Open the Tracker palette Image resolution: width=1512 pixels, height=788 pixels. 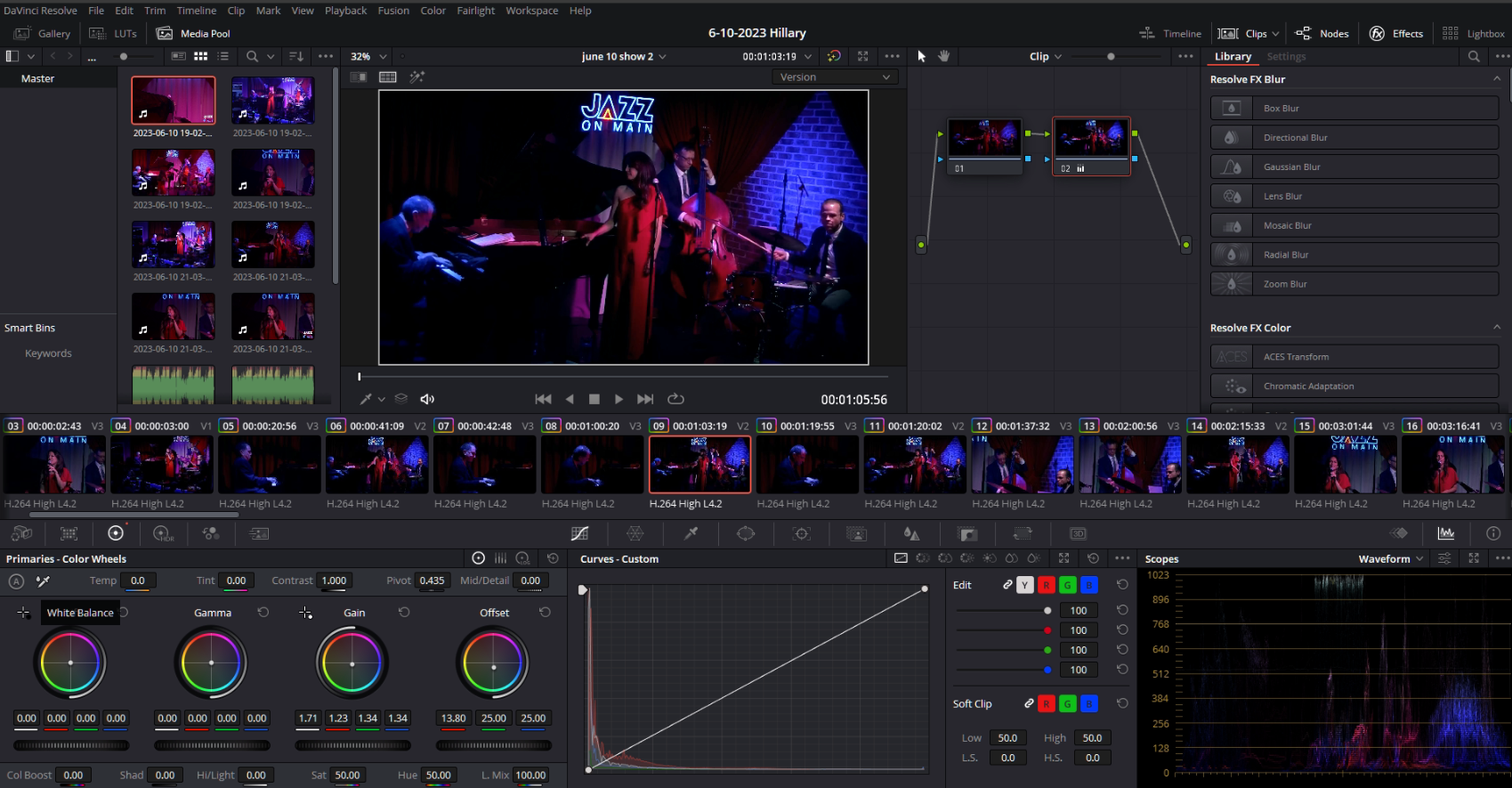click(802, 533)
